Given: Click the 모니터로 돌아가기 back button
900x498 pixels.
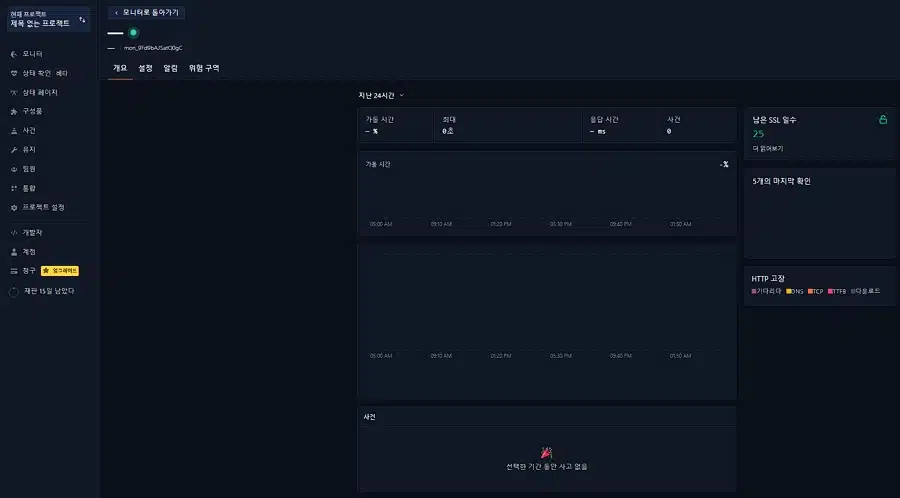Looking at the screenshot, I should [x=146, y=13].
